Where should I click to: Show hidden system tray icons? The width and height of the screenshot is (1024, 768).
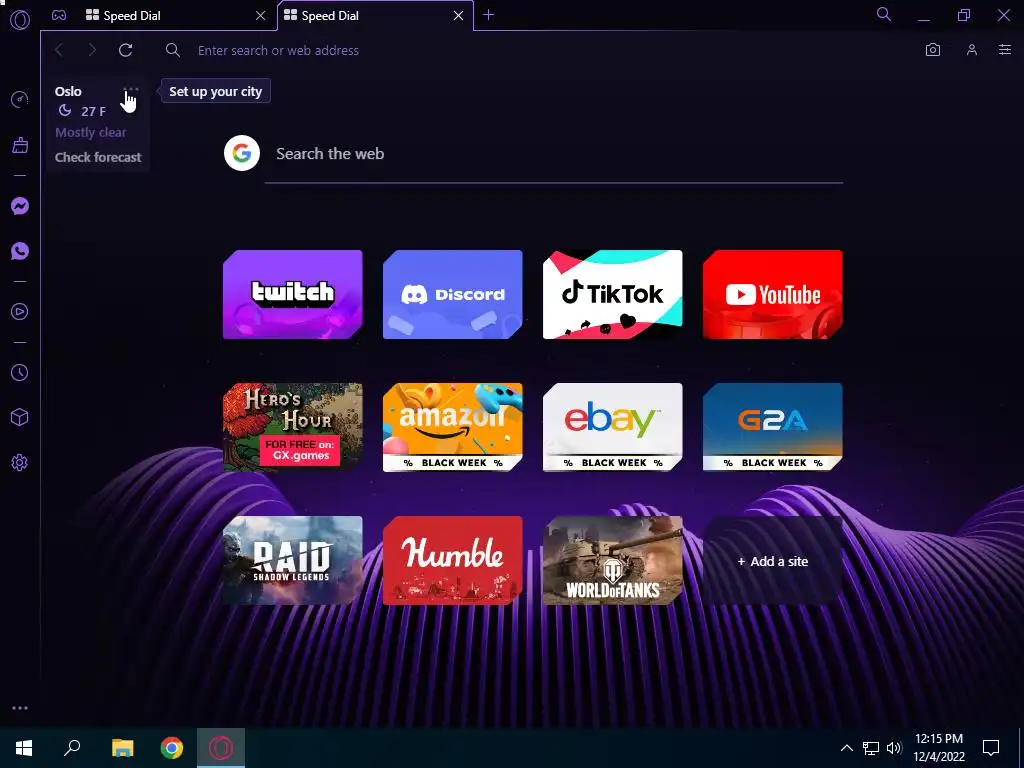click(846, 748)
